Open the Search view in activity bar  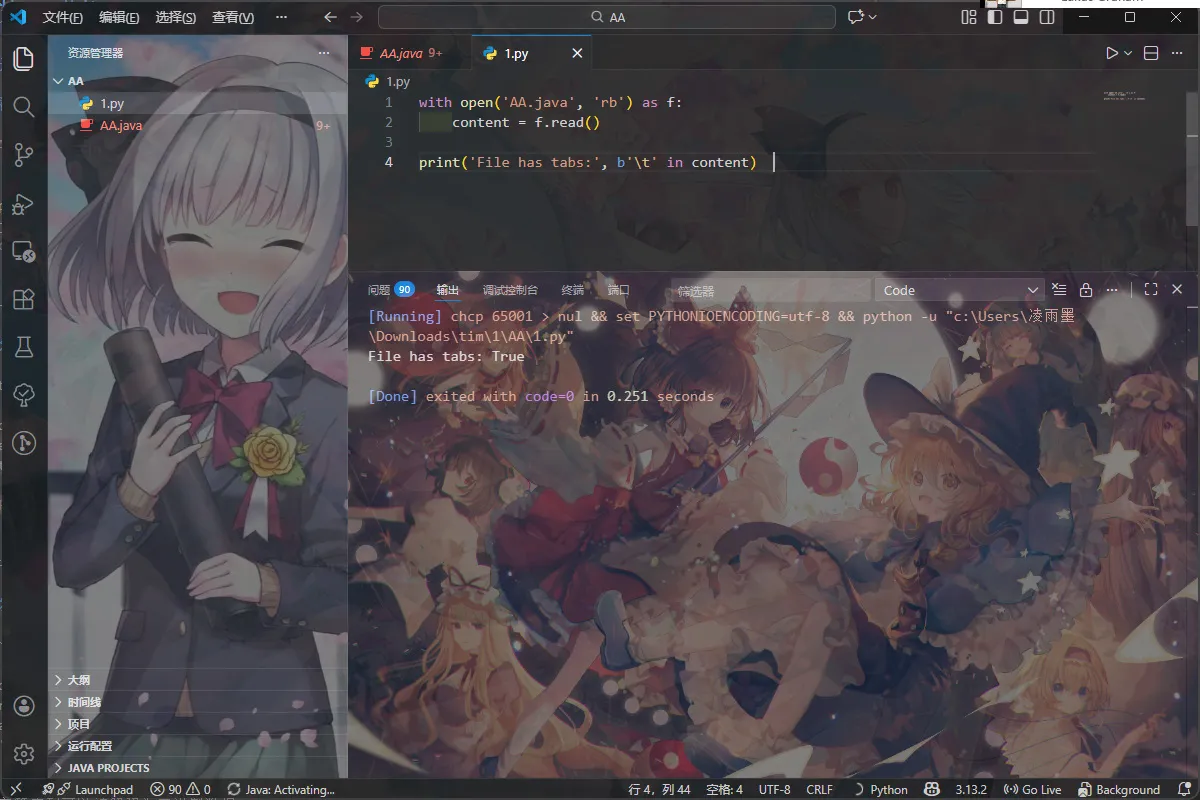tap(23, 106)
